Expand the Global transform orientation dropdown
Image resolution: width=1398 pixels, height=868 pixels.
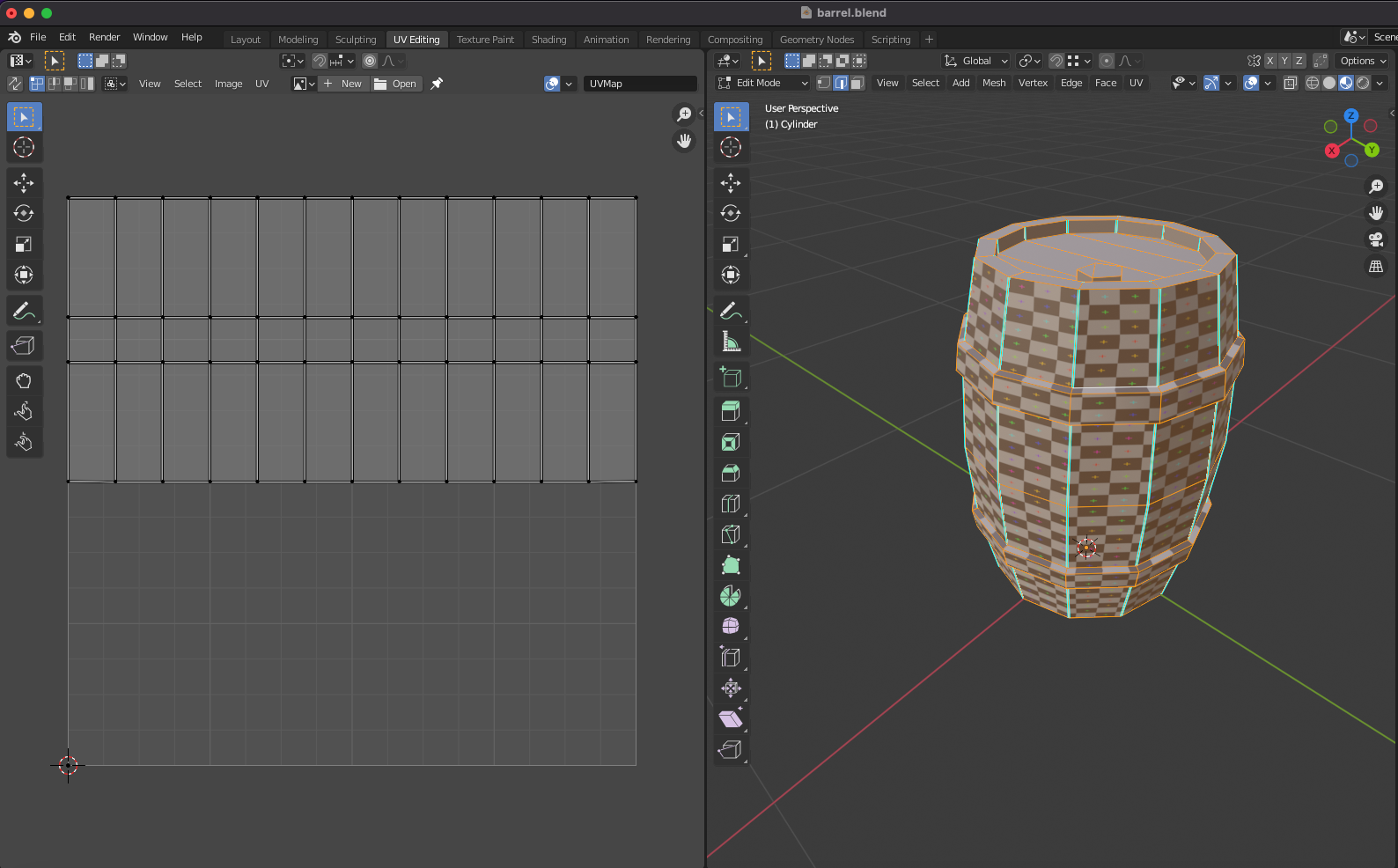tap(975, 61)
